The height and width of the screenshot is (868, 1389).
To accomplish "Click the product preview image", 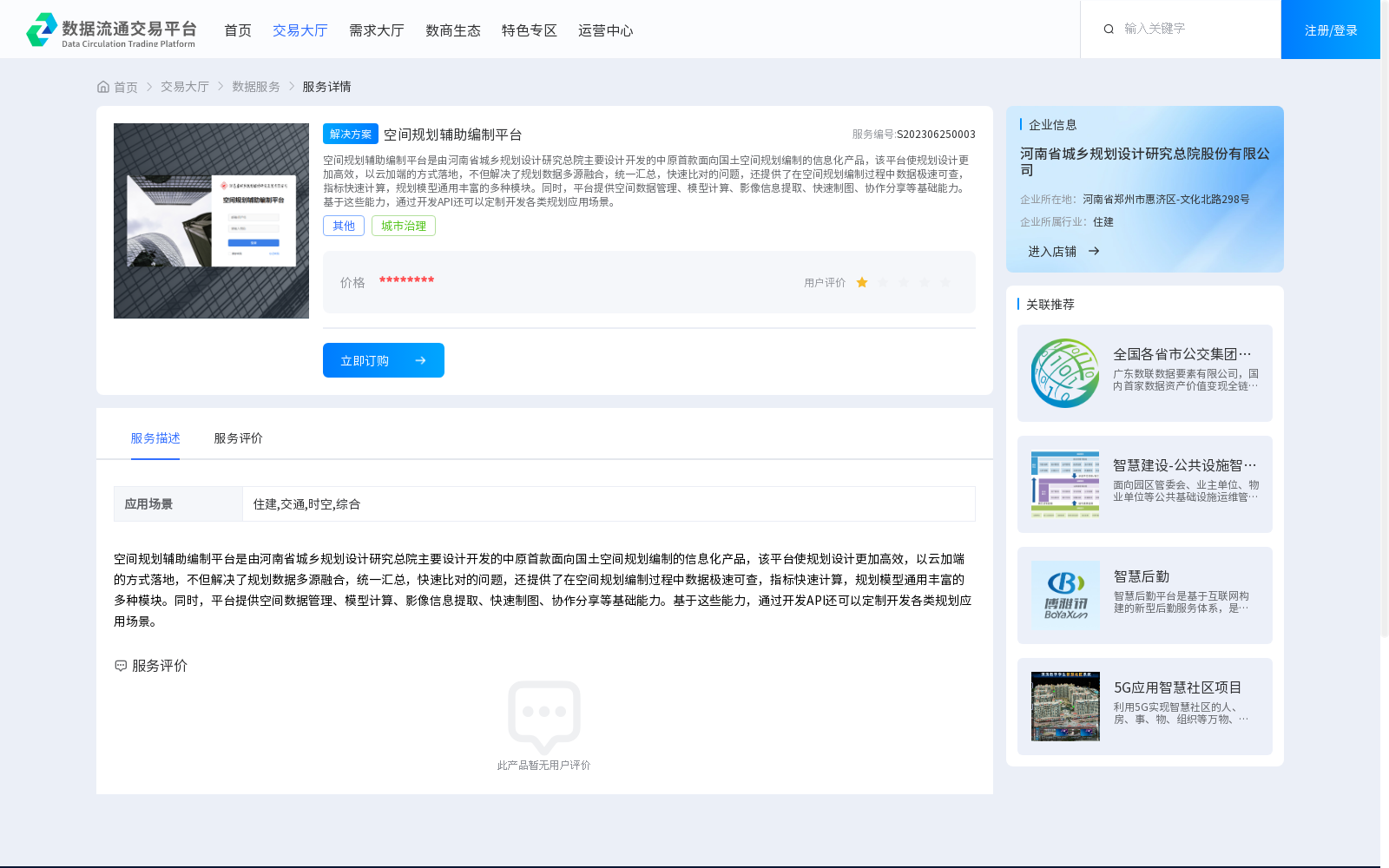I will 211,220.
